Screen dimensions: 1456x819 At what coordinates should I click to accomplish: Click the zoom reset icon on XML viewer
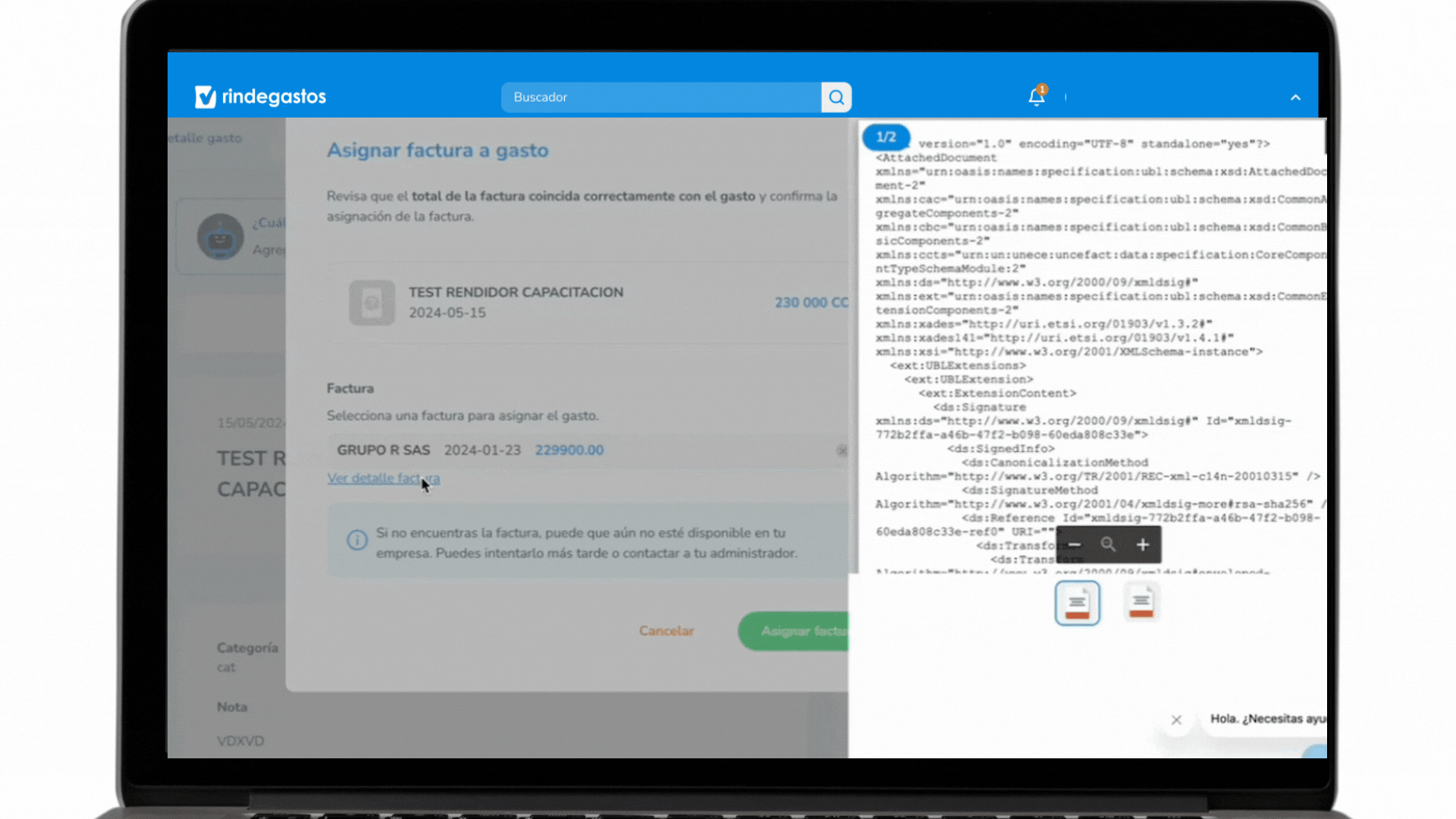point(1108,544)
